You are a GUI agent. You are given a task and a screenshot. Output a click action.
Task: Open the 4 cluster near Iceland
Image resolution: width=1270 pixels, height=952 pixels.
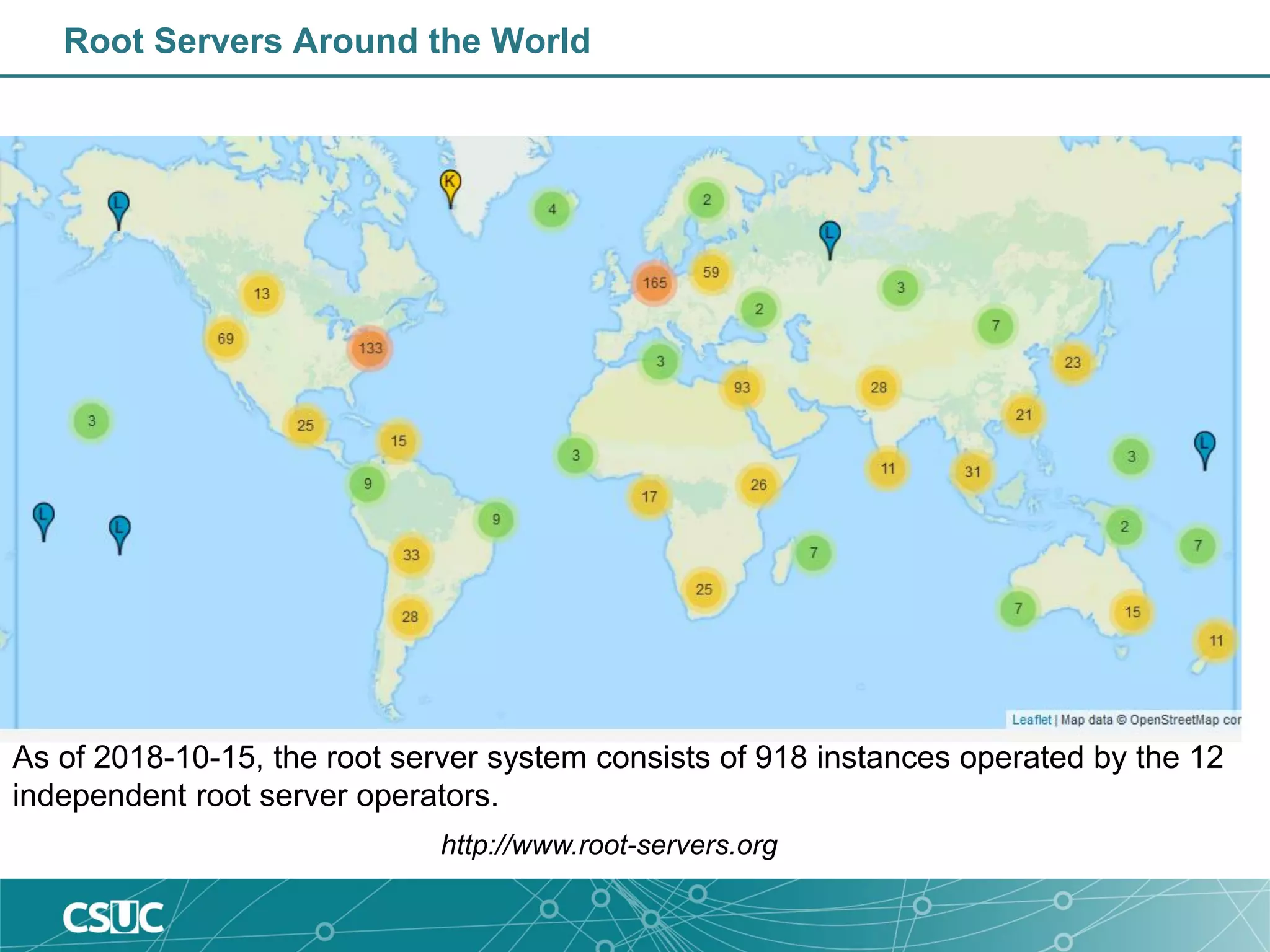click(552, 209)
